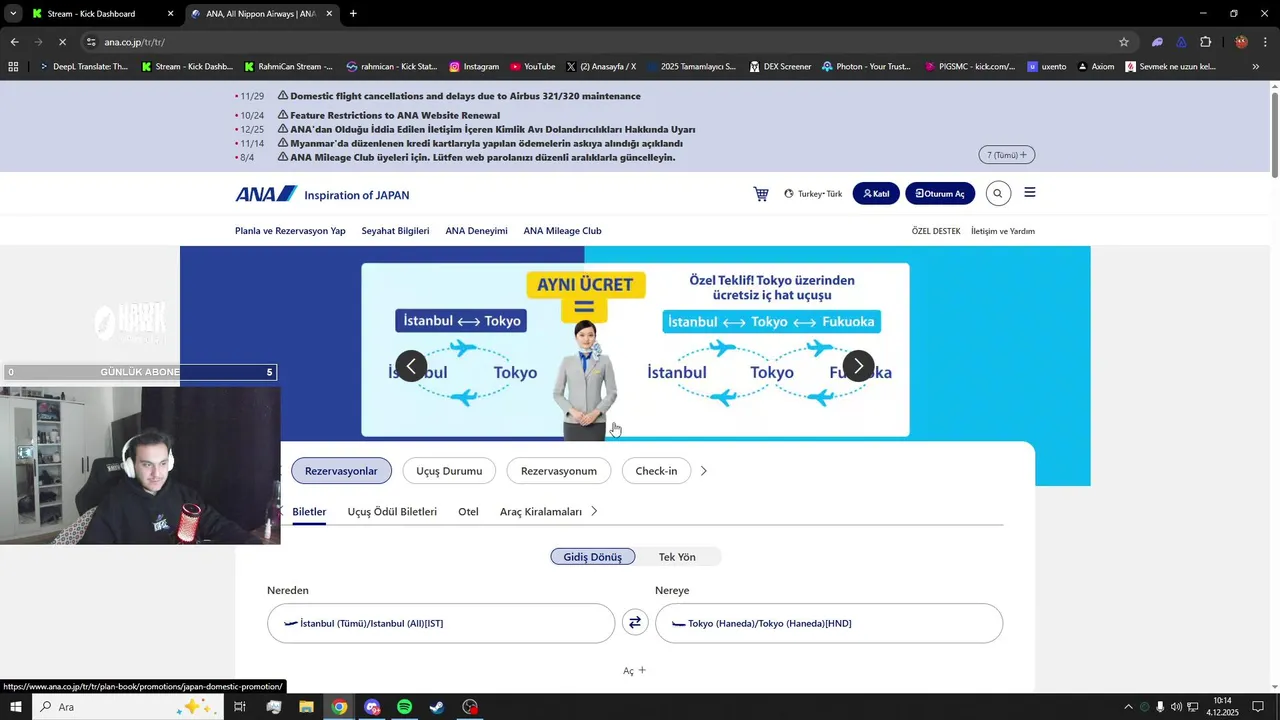The image size is (1280, 720).
Task: Click the Windows Start button
Action: click(x=15, y=707)
